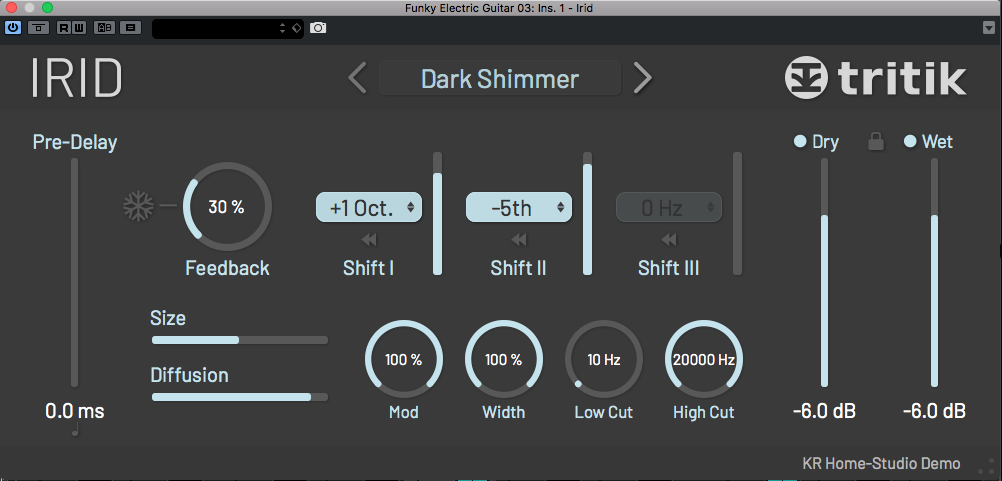The image size is (1002, 481).
Task: Open the Shift III 0 Hz dropdown
Action: click(668, 208)
